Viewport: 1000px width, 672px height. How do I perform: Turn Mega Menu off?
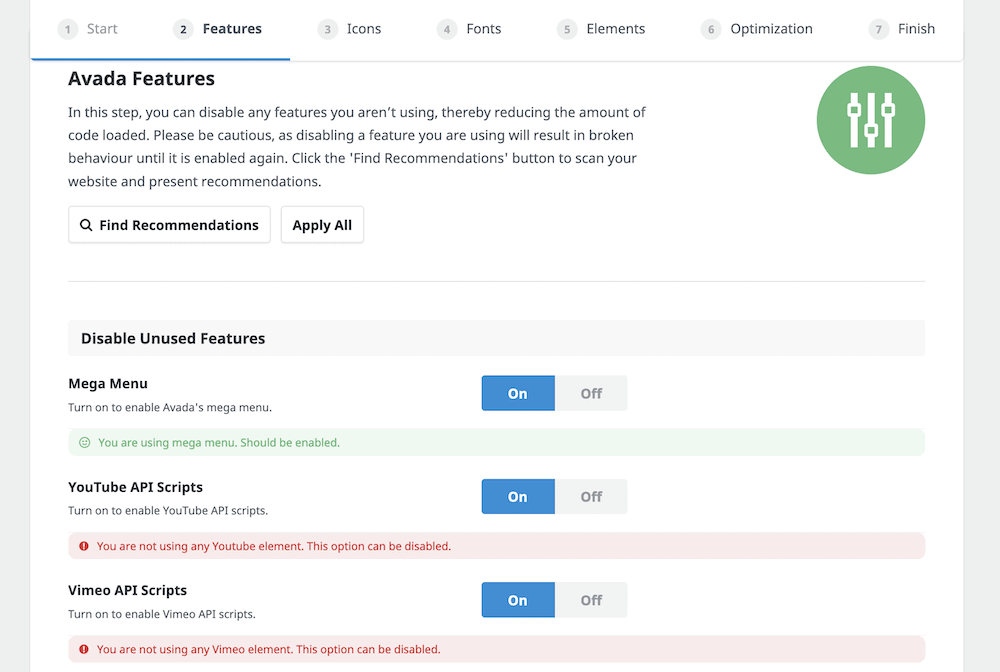[x=591, y=394]
